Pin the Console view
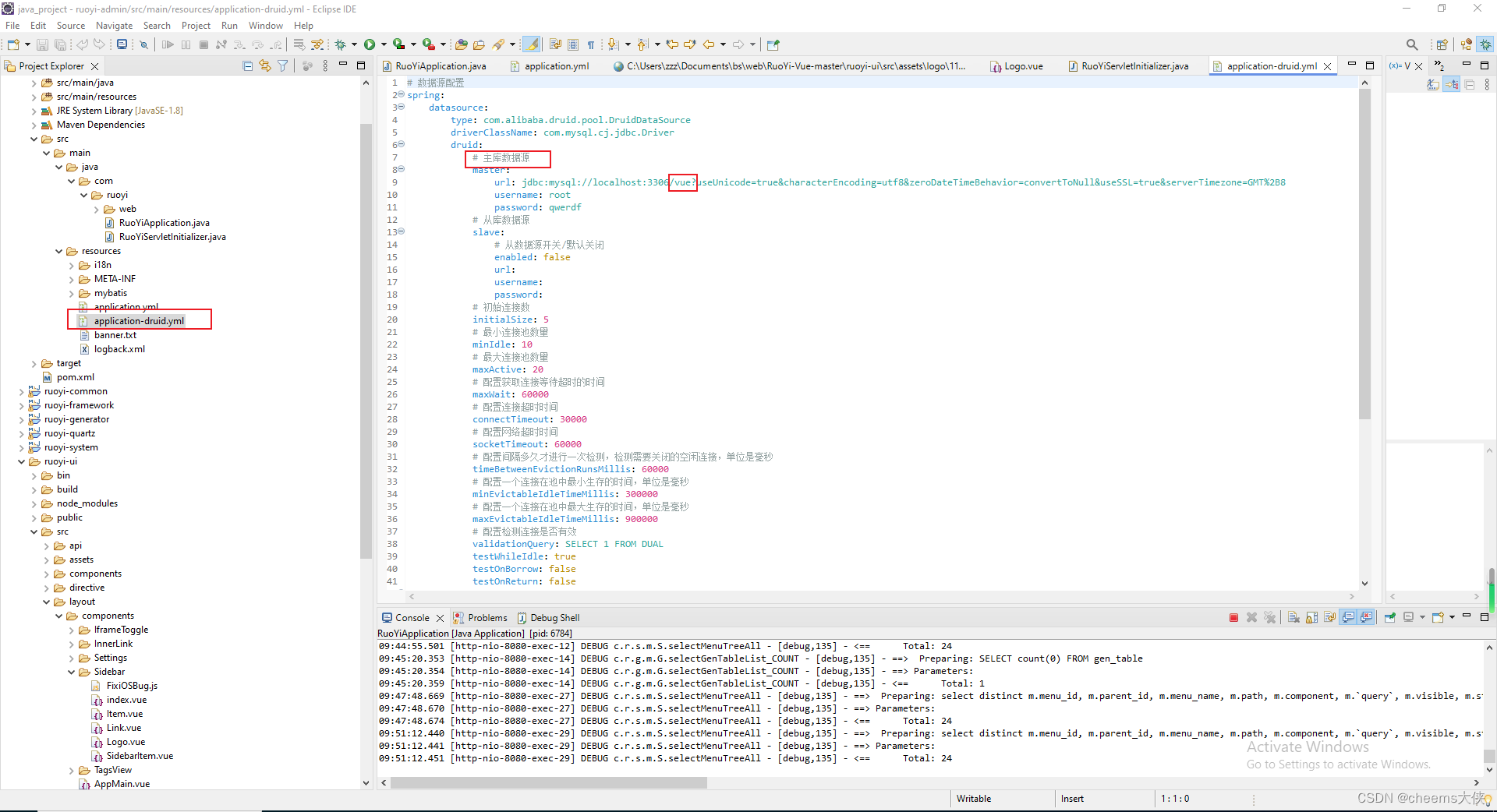 (x=1390, y=617)
